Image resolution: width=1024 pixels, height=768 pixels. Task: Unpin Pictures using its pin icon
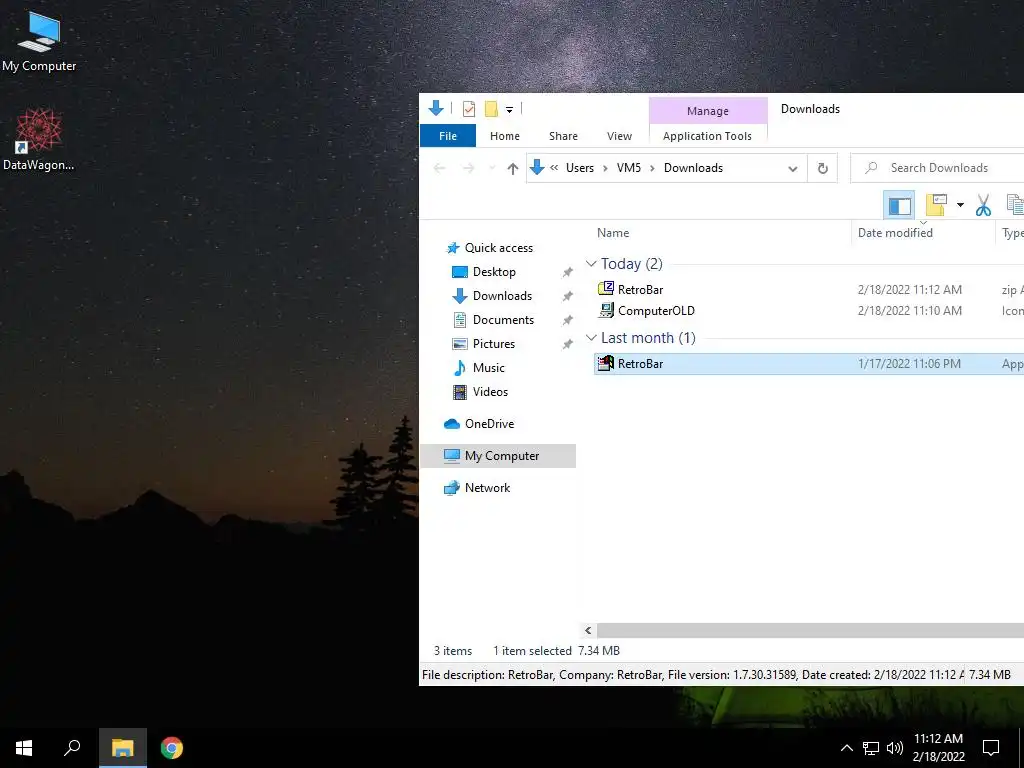pos(568,344)
